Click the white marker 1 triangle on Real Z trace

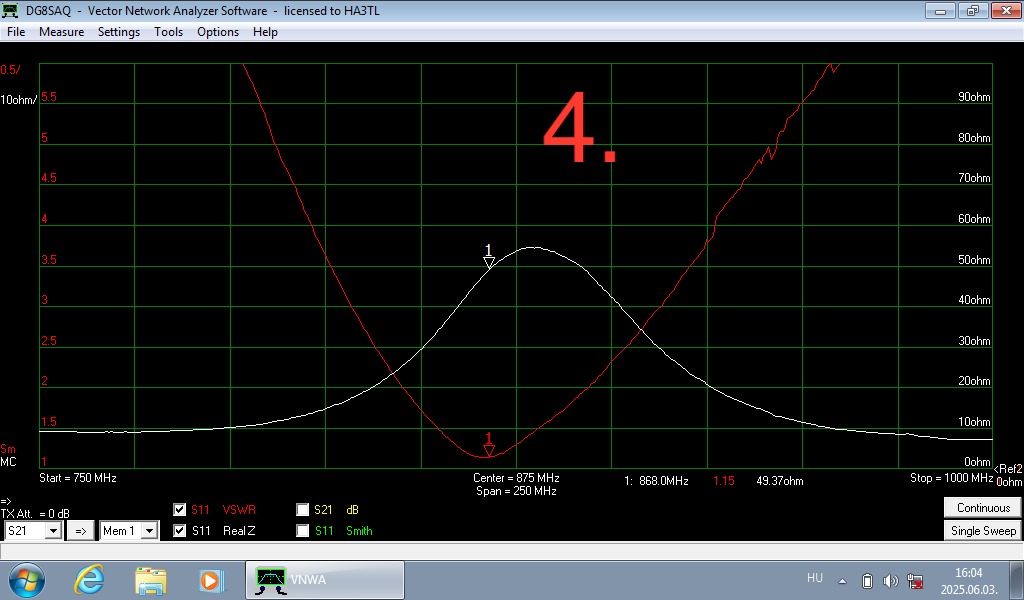coord(489,261)
